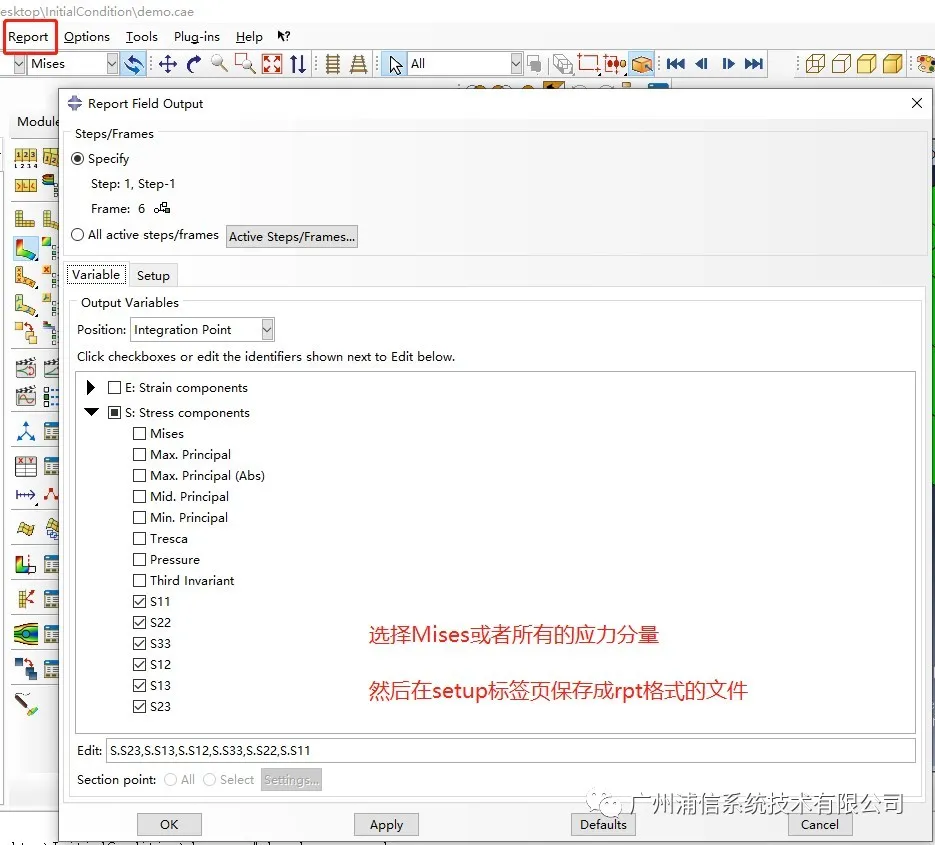The width and height of the screenshot is (935, 845).
Task: Expand the E: Strain components tree
Action: (x=91, y=388)
